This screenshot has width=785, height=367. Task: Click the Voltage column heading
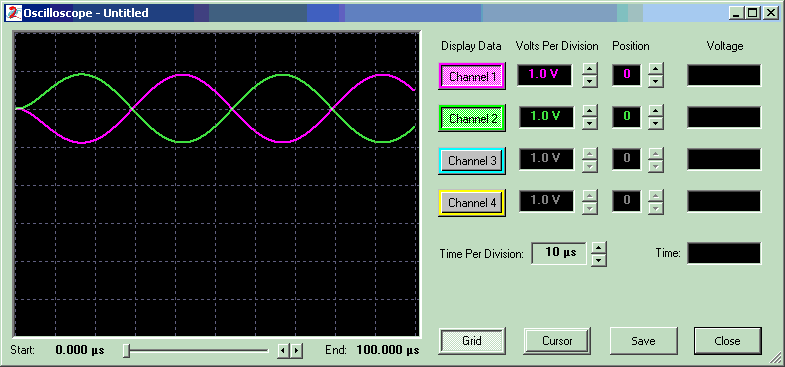point(725,46)
